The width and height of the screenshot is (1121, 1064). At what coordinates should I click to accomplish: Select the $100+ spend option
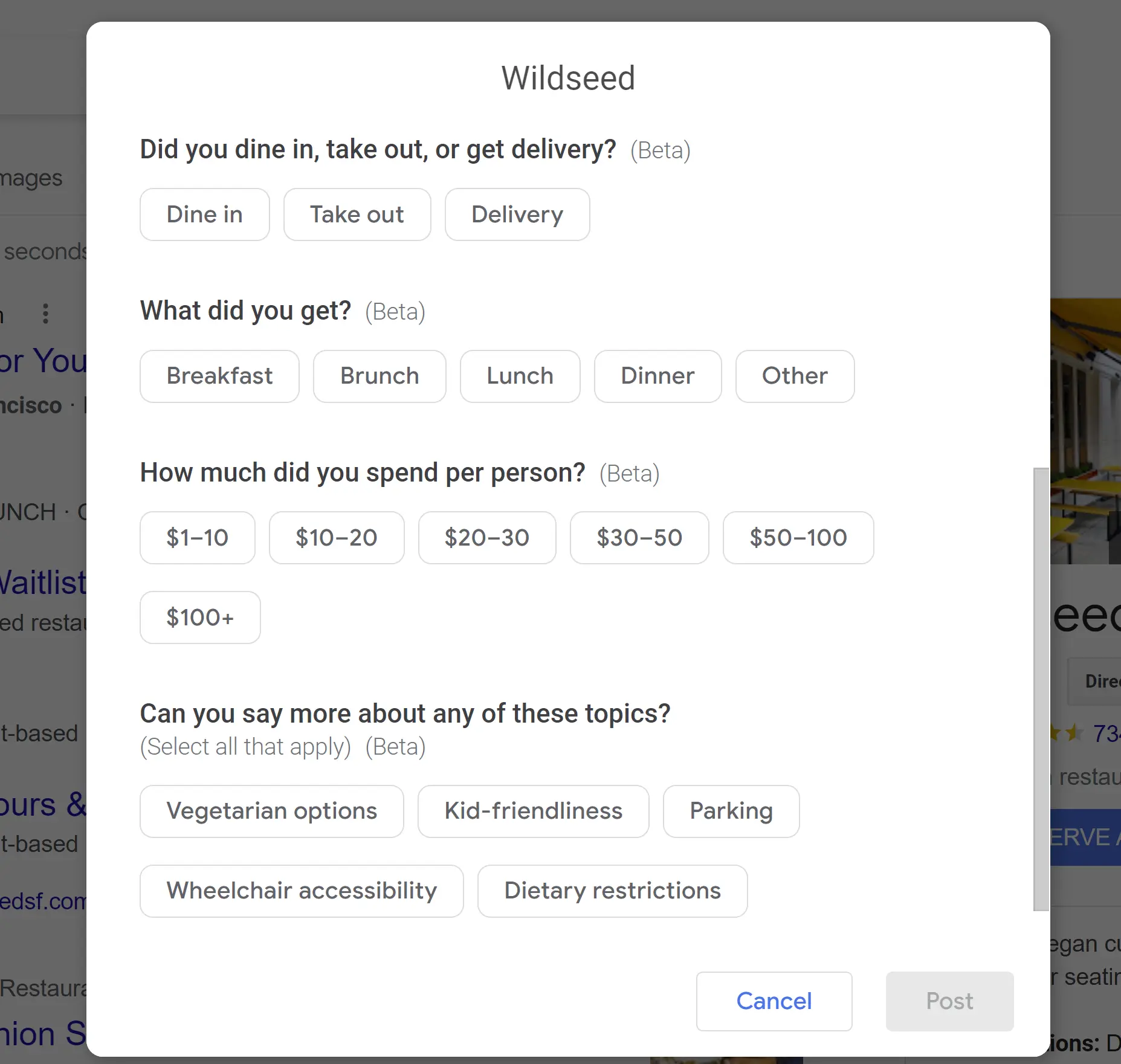coord(200,617)
